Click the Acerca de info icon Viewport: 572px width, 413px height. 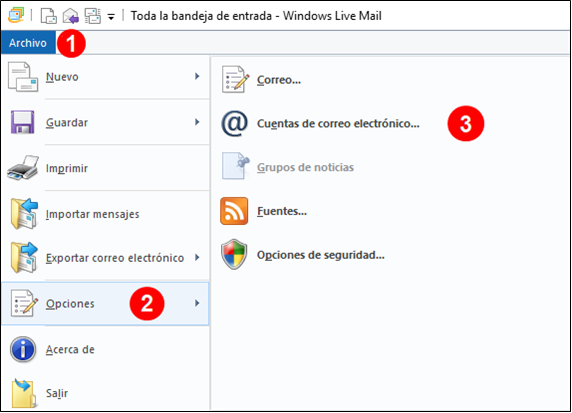pos(23,349)
